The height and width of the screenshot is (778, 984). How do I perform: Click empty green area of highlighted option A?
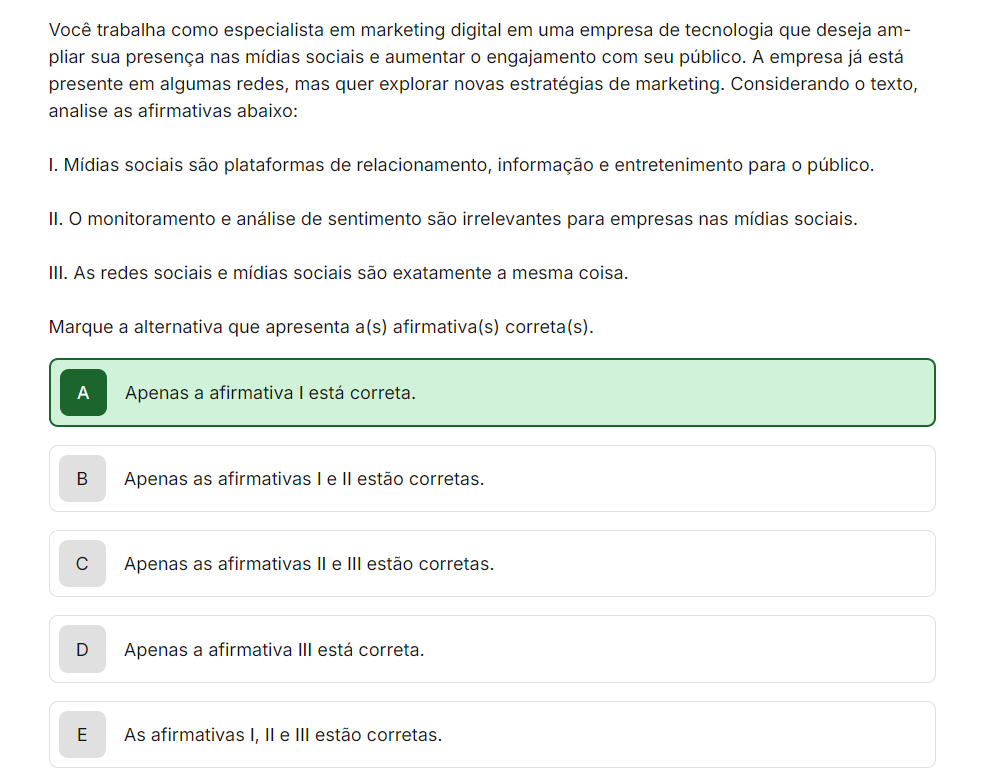click(x=700, y=393)
